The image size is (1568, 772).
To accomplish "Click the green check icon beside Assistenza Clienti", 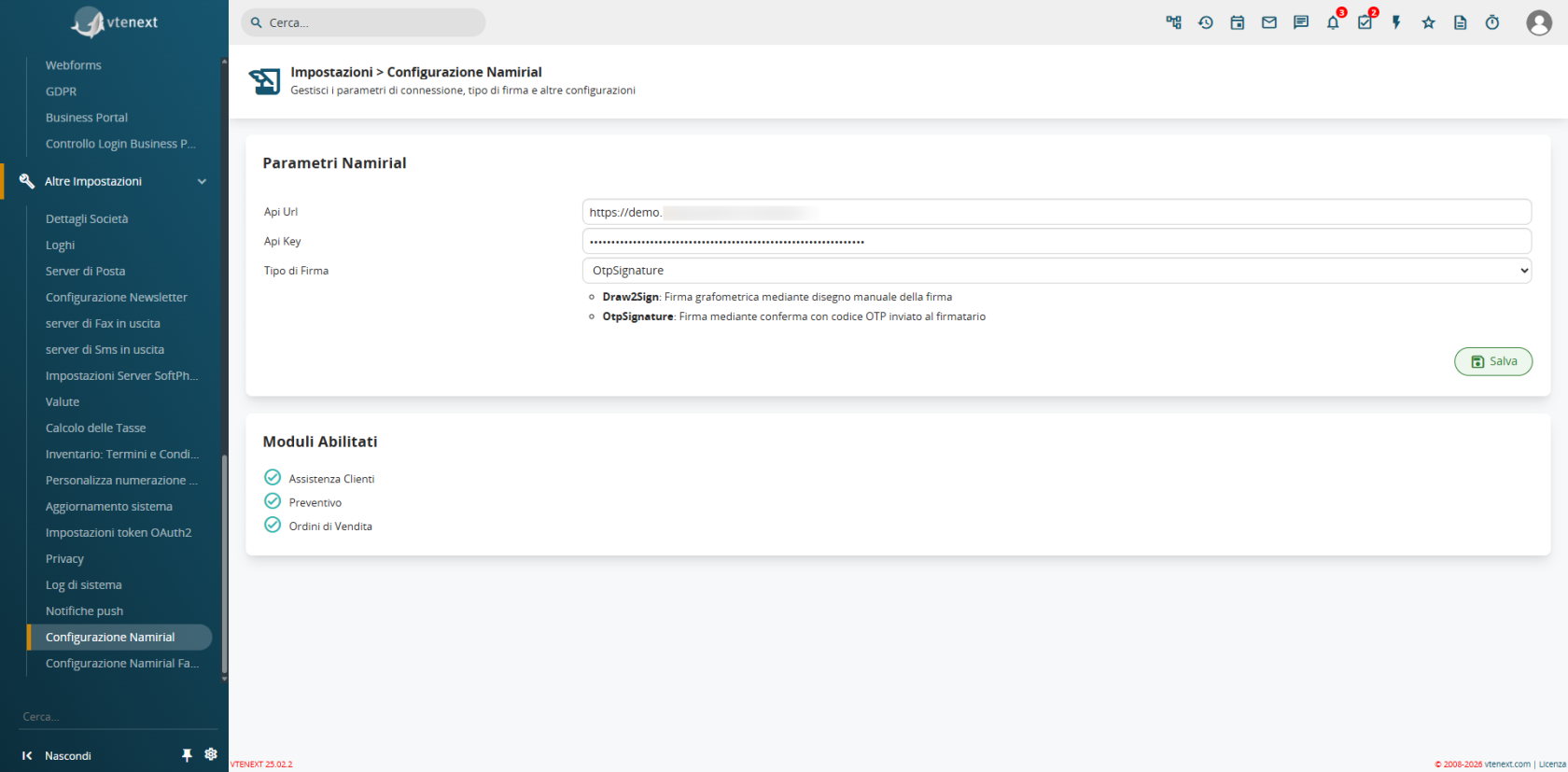I will pyautogui.click(x=273, y=477).
